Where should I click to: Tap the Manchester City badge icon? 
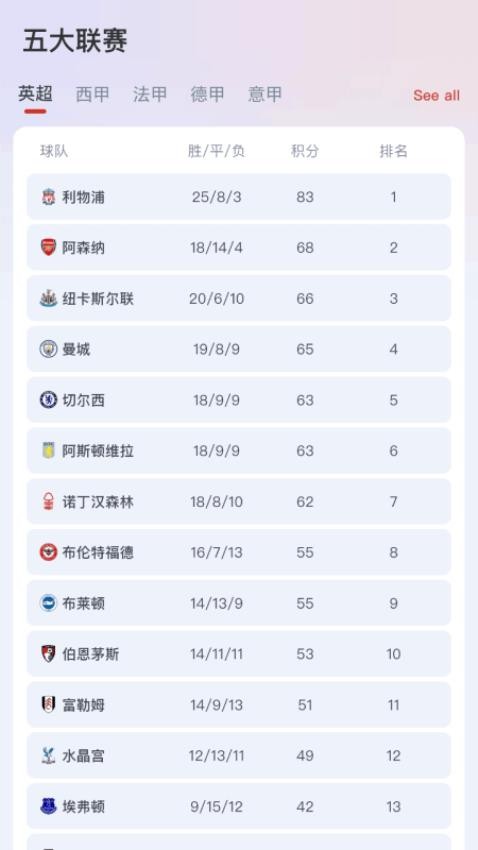coord(48,349)
